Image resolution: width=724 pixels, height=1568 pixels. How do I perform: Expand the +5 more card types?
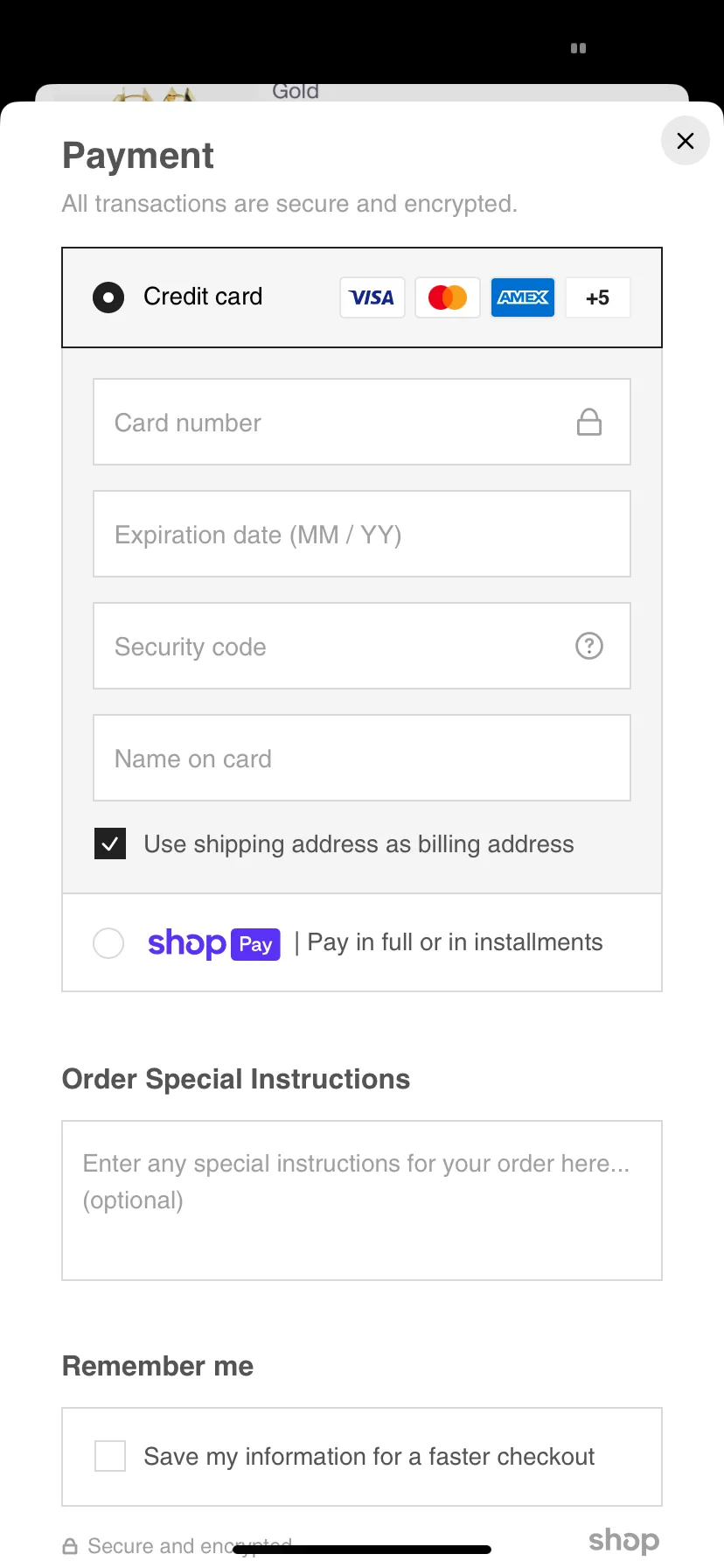(598, 297)
